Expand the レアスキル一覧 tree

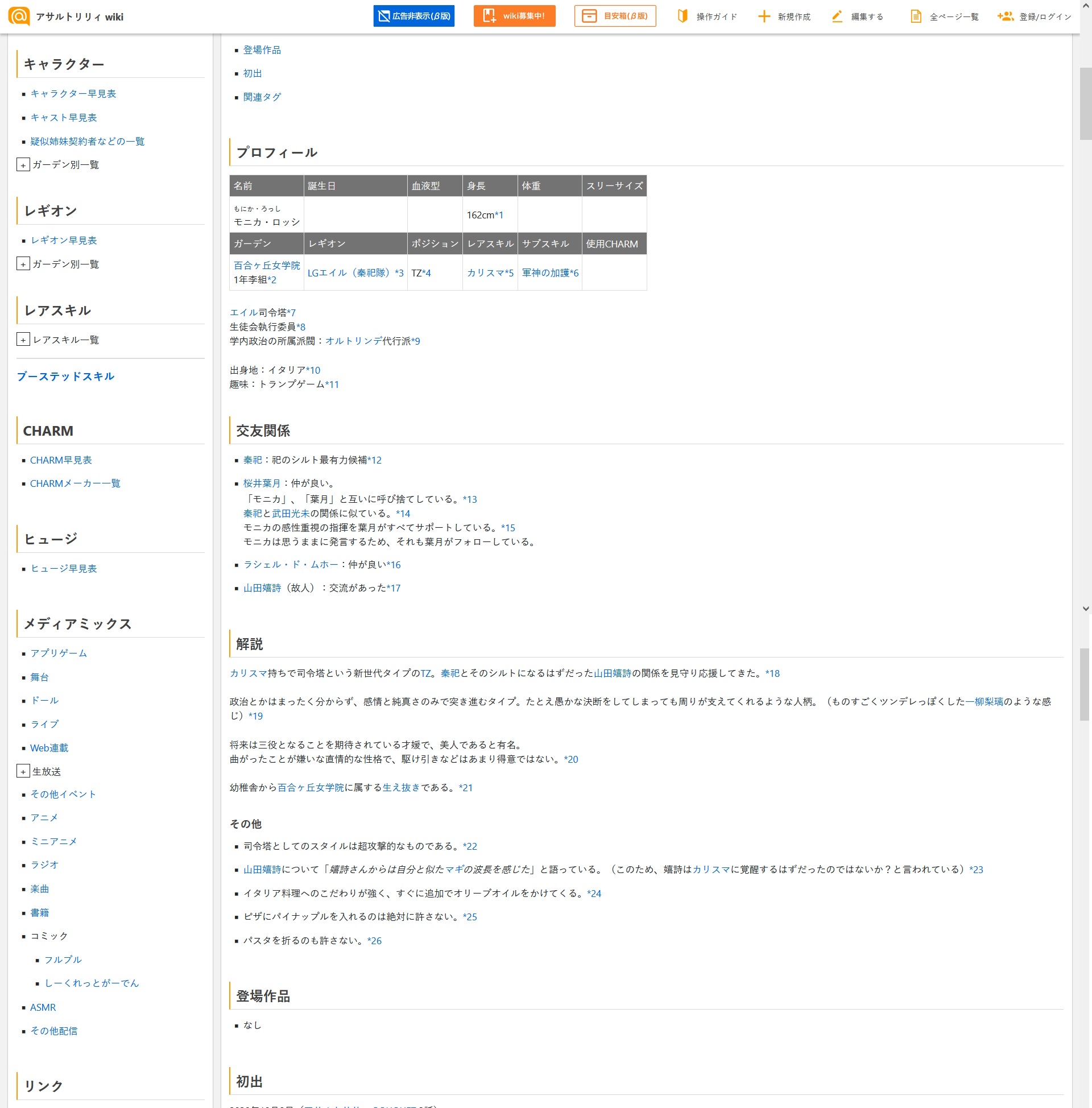[23, 340]
